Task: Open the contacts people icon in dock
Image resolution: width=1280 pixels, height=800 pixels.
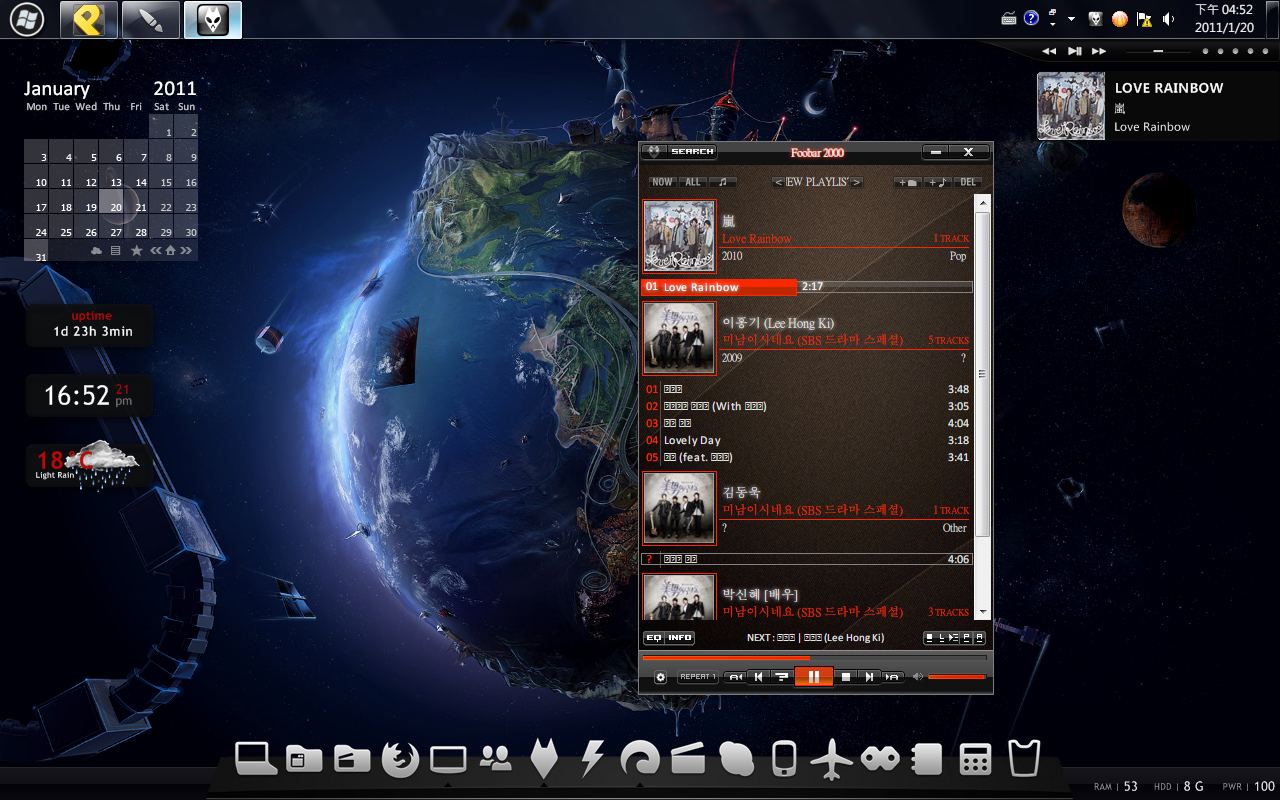Action: [496, 760]
